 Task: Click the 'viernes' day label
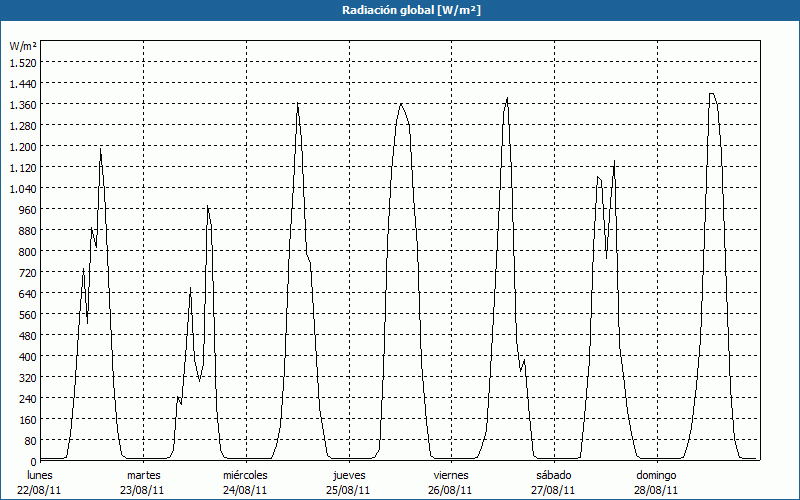[x=451, y=475]
